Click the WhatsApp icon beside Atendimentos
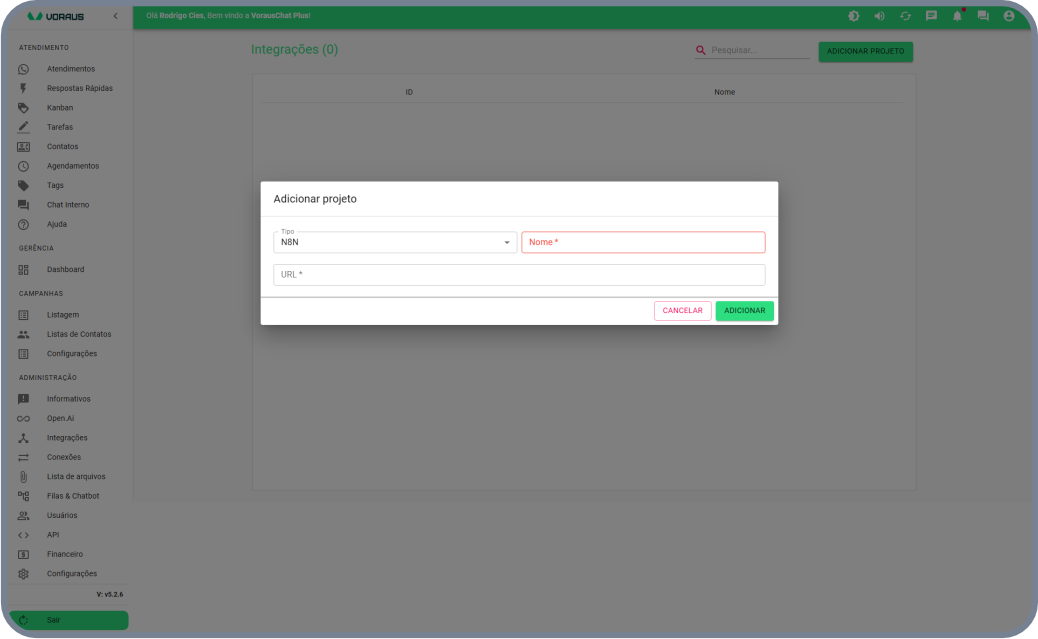 click(x=23, y=69)
